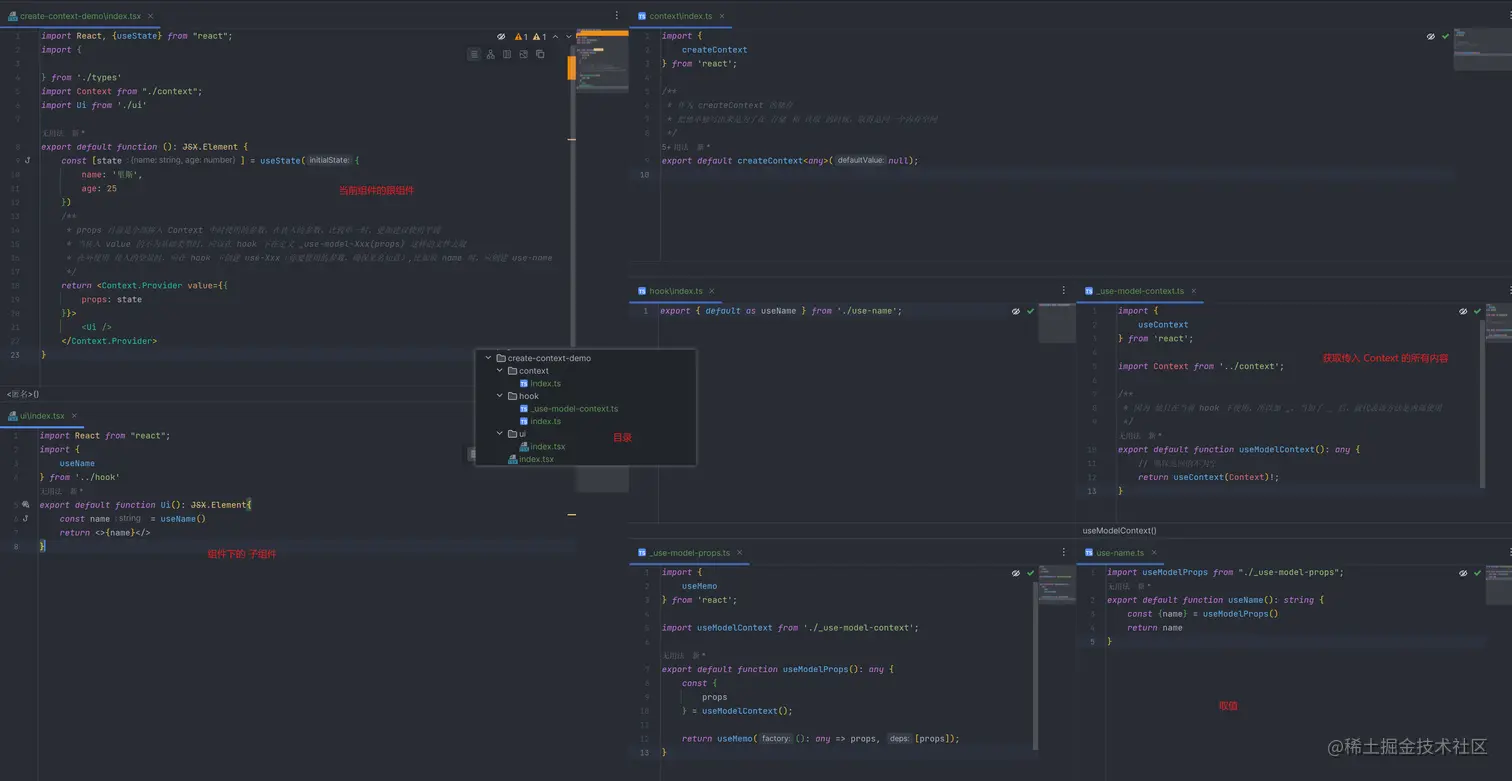The image size is (1512, 781).
Task: Open the reader-mode list view icon in main editor
Action: (x=474, y=54)
